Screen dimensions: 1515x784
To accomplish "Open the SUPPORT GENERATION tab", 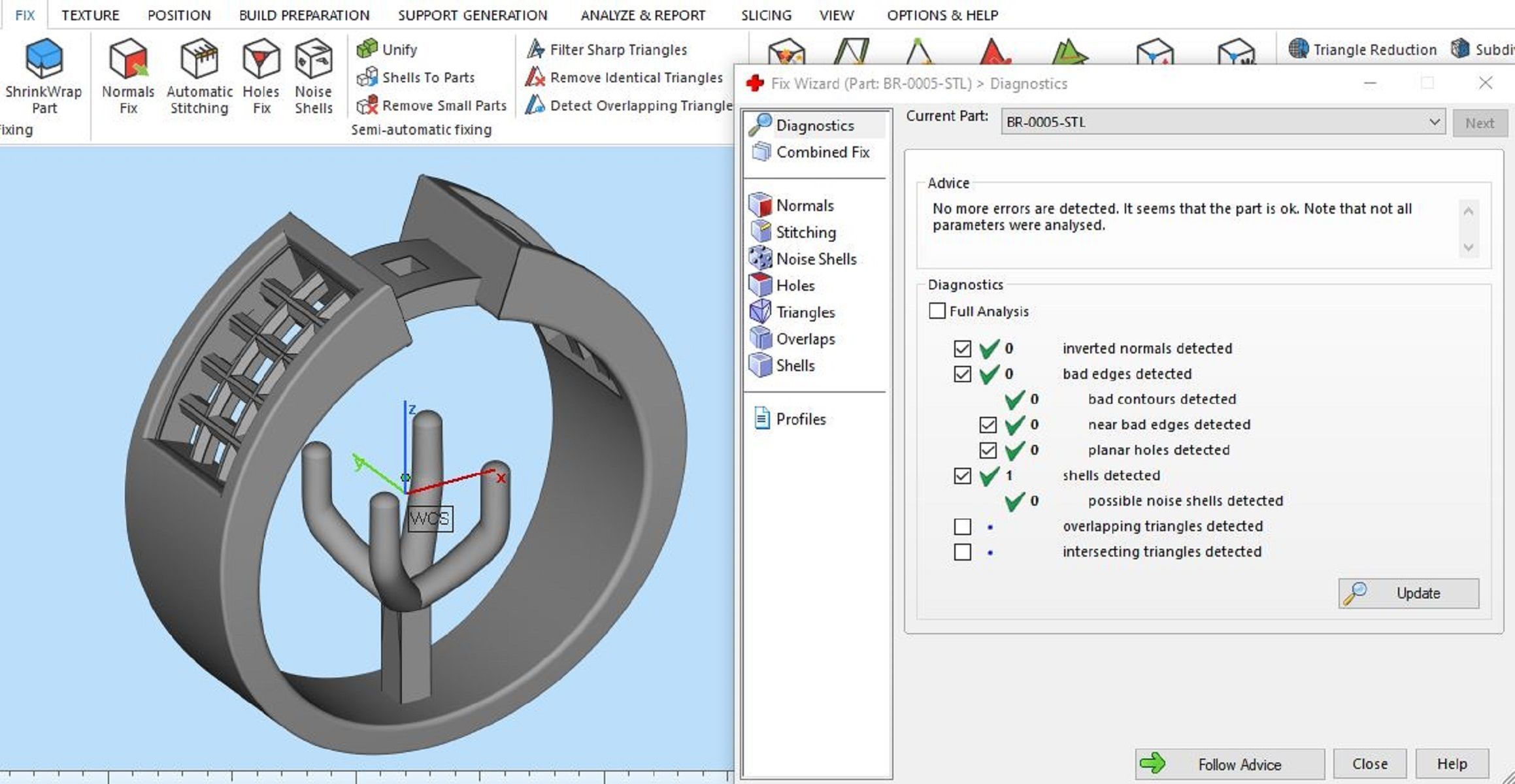I will 473,15.
